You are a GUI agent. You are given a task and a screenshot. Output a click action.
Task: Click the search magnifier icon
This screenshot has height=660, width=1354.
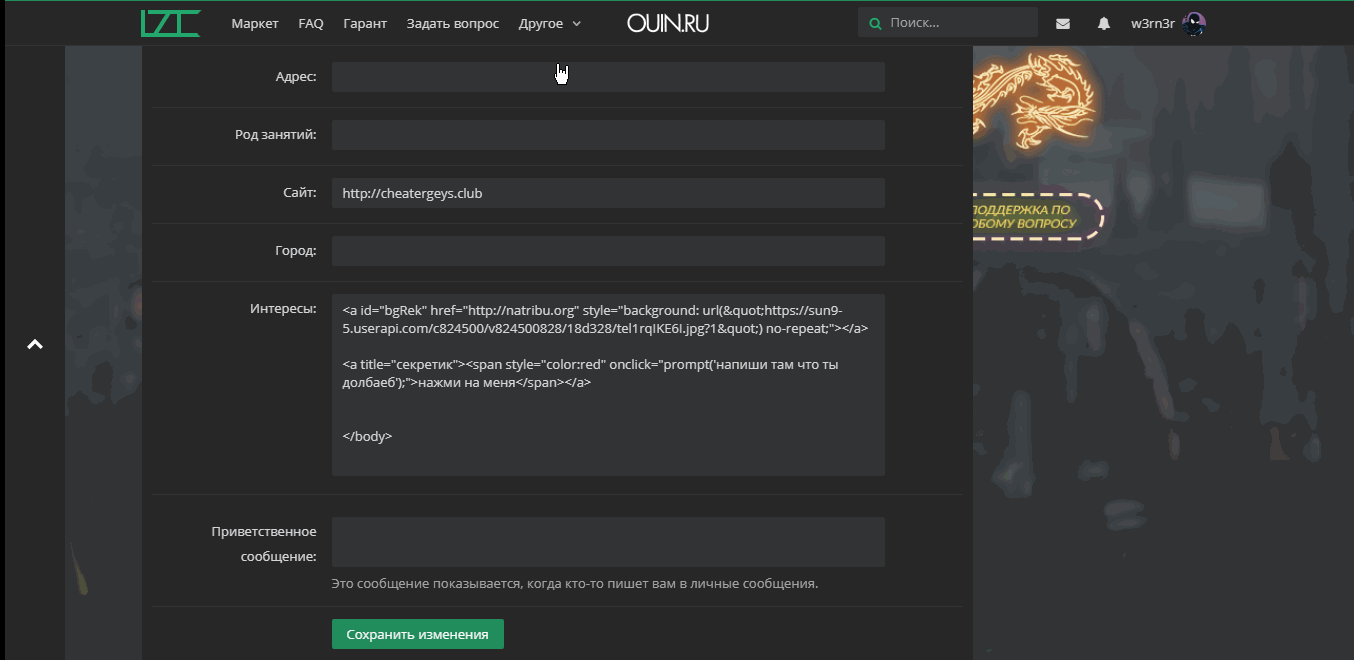tap(876, 24)
